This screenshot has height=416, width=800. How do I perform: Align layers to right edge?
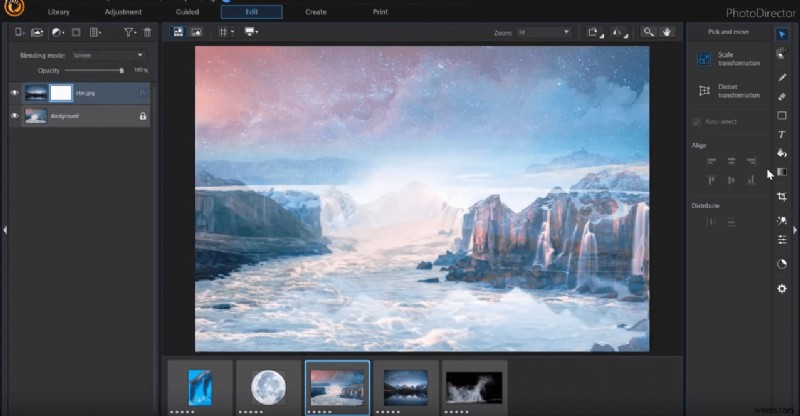(x=751, y=161)
